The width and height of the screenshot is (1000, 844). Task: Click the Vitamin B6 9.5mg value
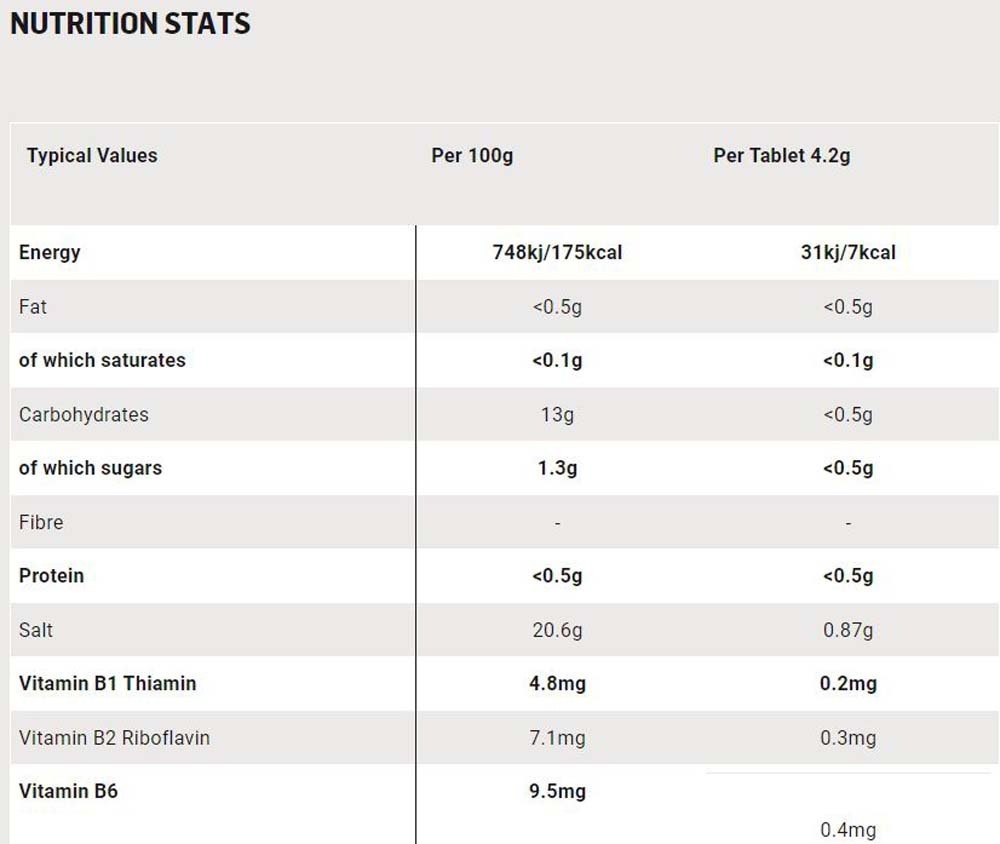click(x=557, y=792)
